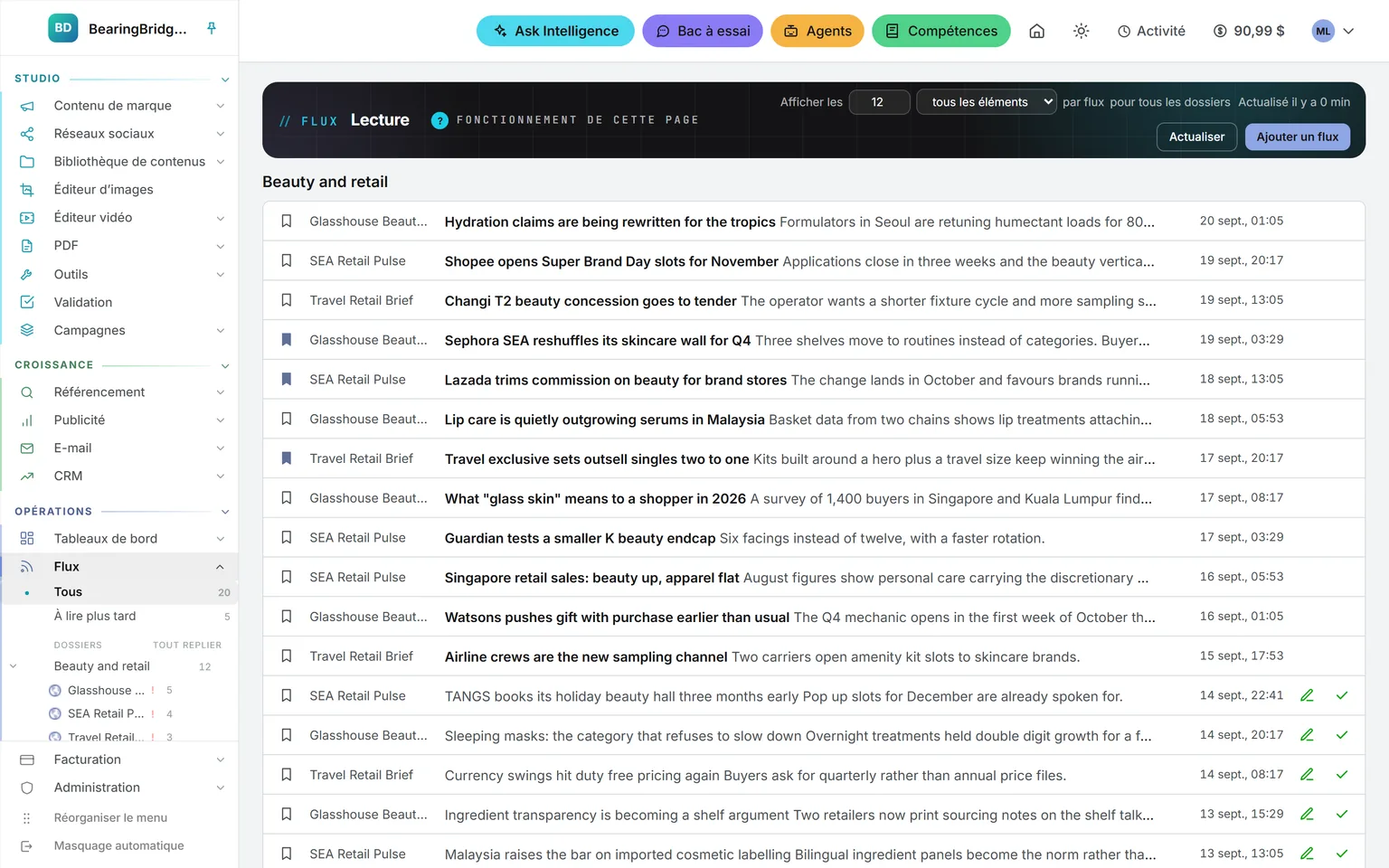Click Tout replier link
Image resolution: width=1389 pixels, height=868 pixels.
(187, 646)
